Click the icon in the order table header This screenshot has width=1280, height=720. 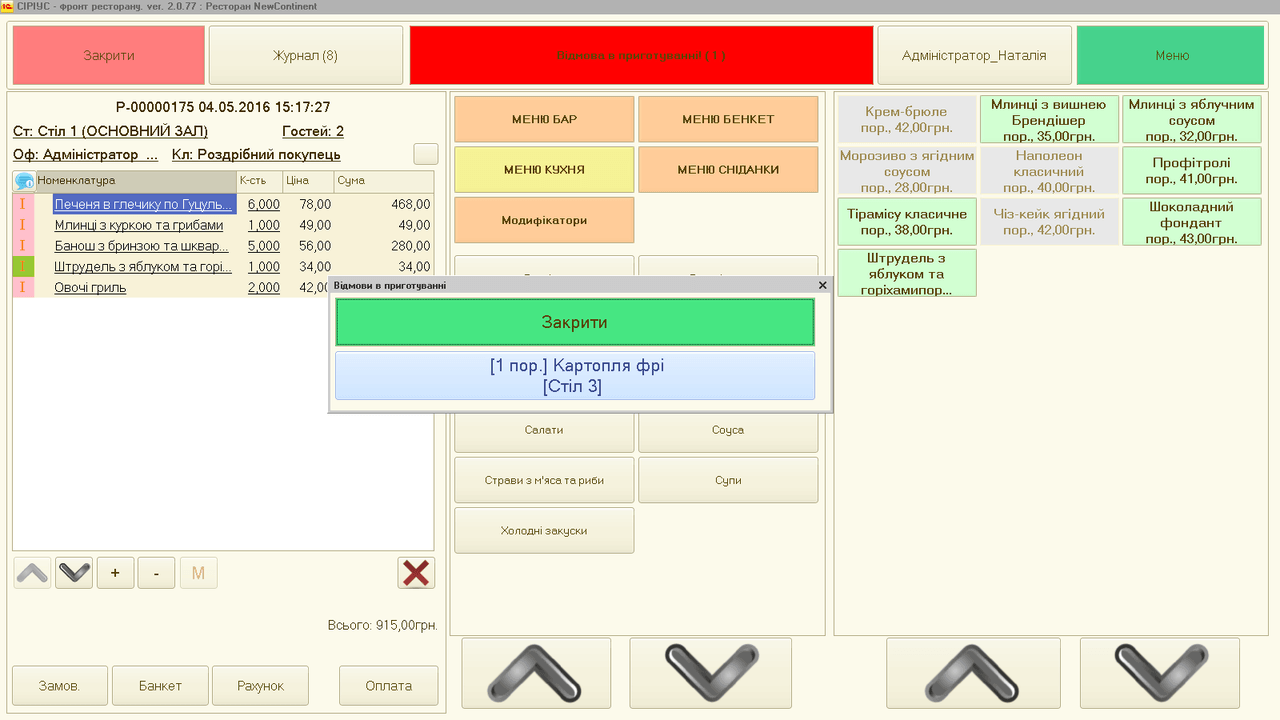pos(24,181)
